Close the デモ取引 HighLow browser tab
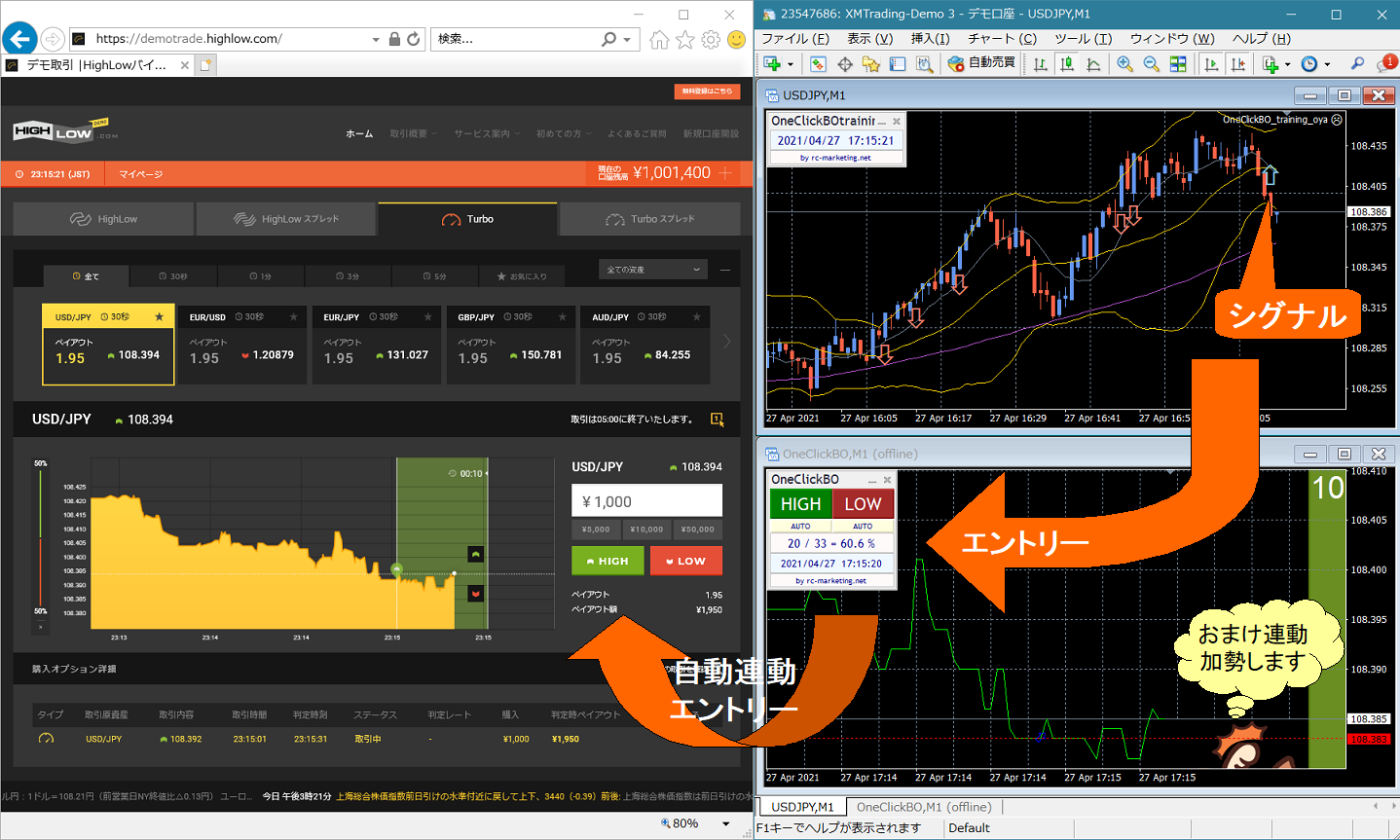 (184, 65)
